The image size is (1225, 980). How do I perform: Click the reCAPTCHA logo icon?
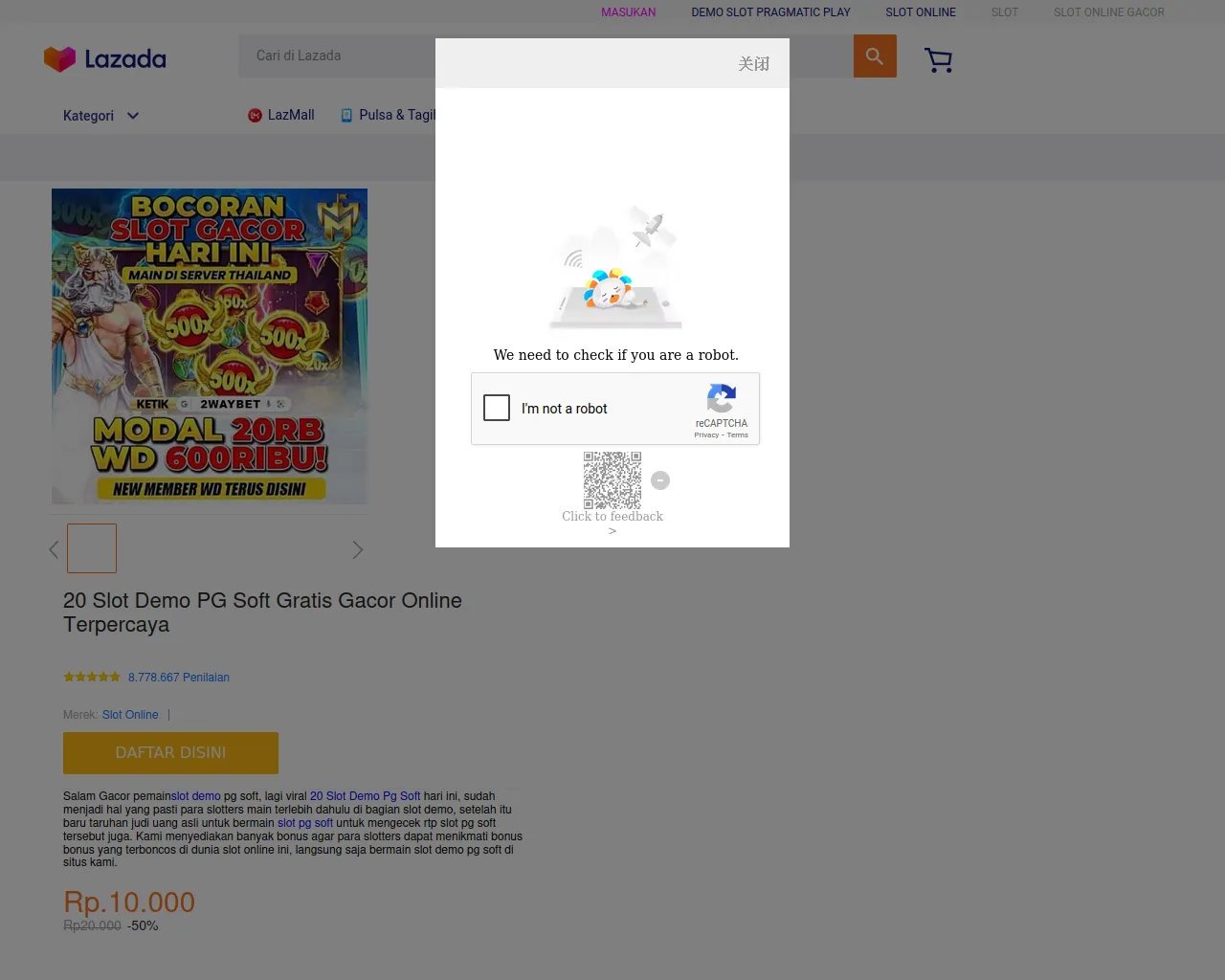[x=722, y=398]
